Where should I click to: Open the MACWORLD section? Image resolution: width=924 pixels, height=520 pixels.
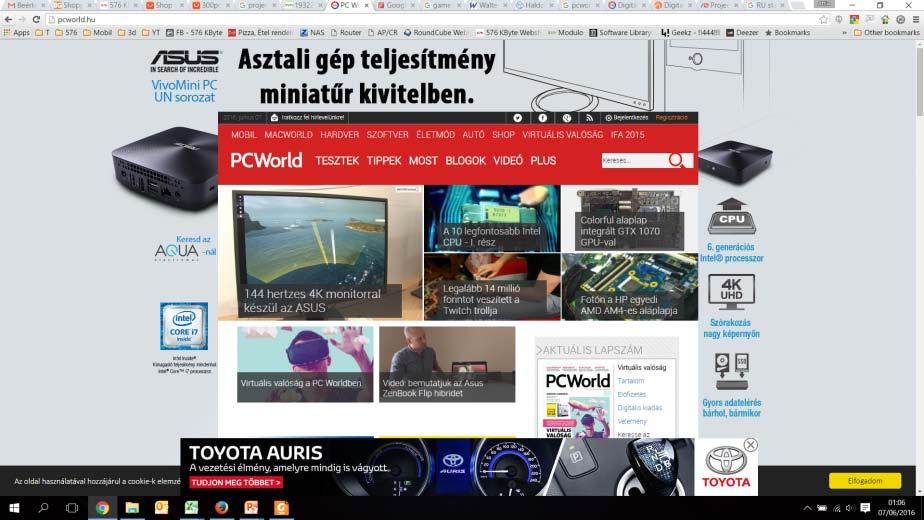point(288,135)
